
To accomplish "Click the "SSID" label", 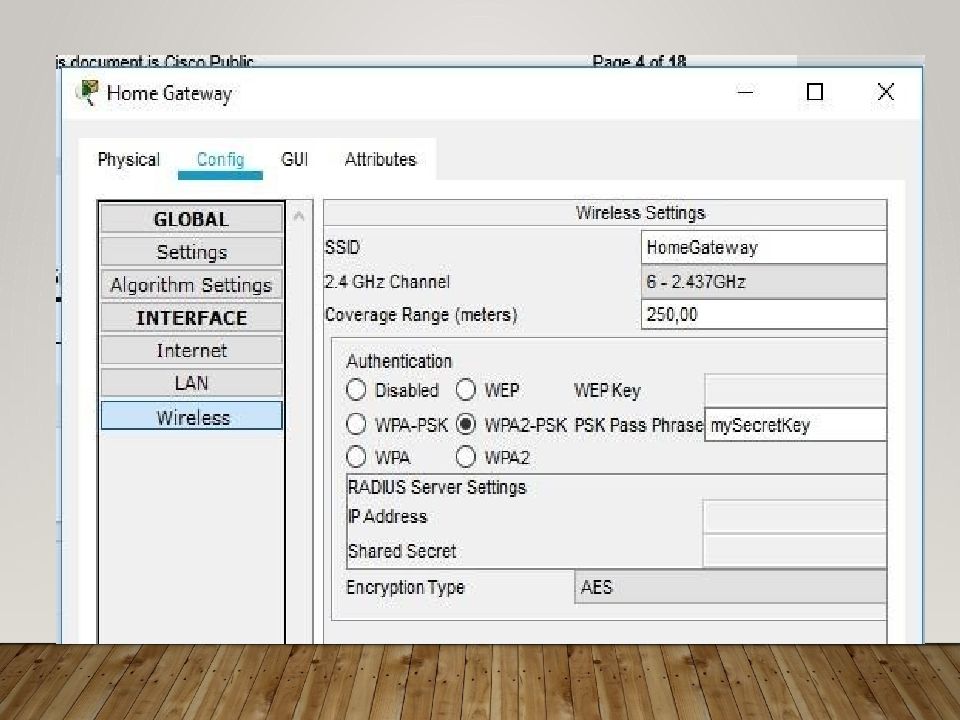I will point(342,247).
